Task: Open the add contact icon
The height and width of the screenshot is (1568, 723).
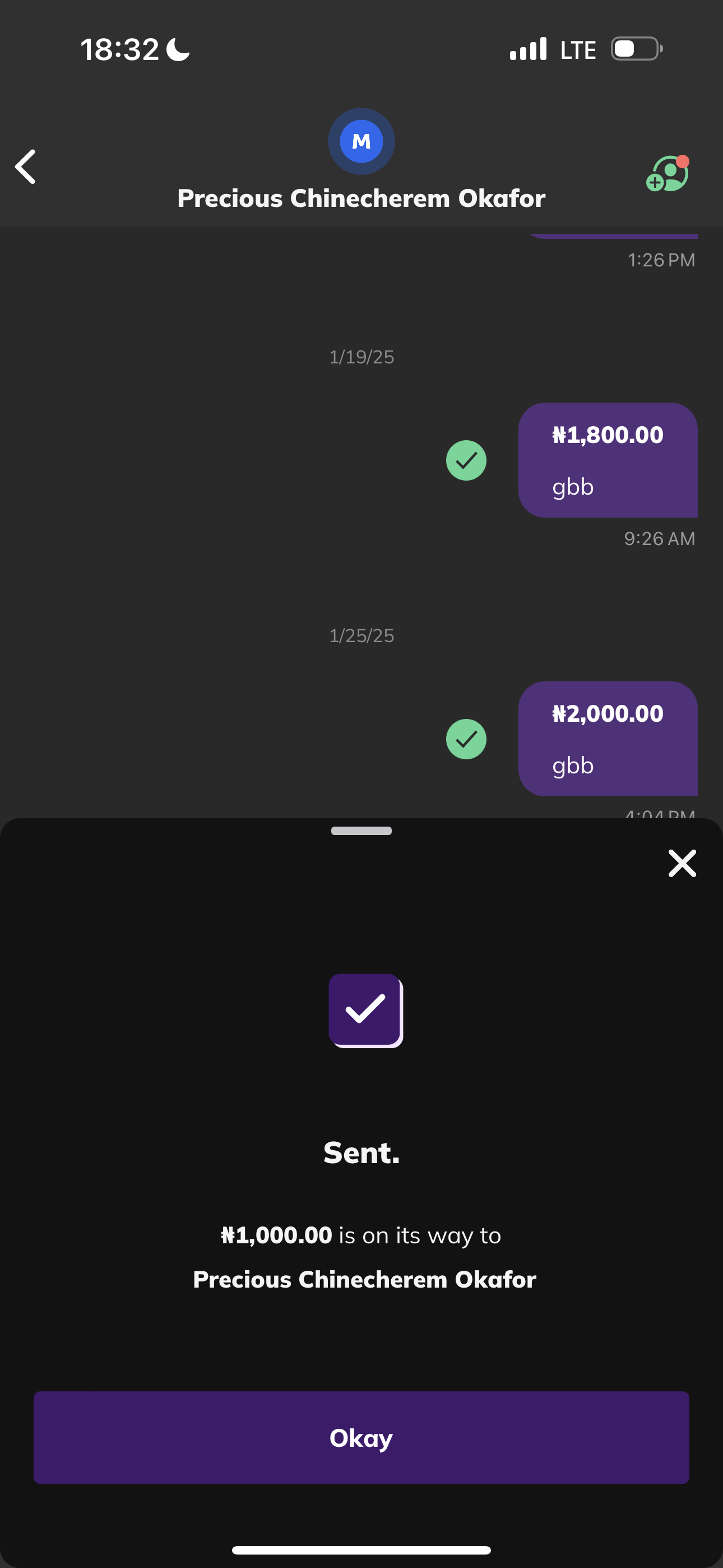Action: [667, 174]
